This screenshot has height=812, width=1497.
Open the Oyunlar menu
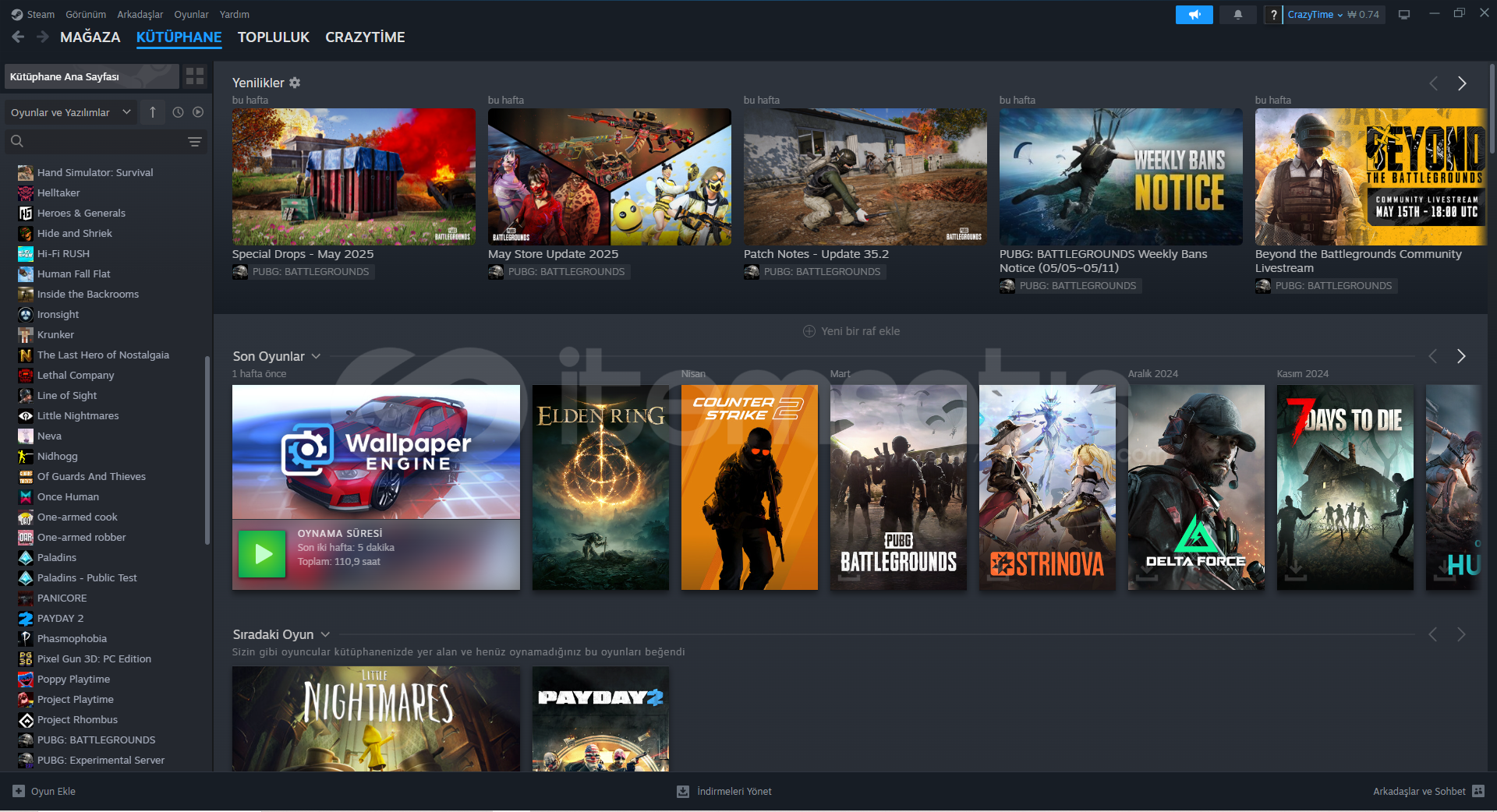click(x=191, y=15)
